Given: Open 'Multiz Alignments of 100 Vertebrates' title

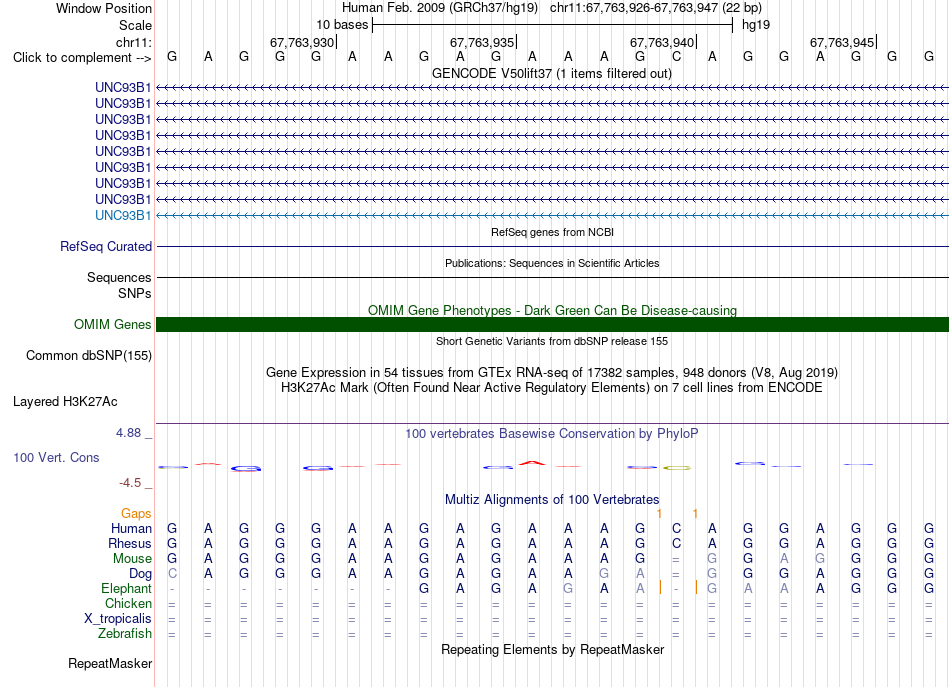Looking at the screenshot, I should (552, 499).
